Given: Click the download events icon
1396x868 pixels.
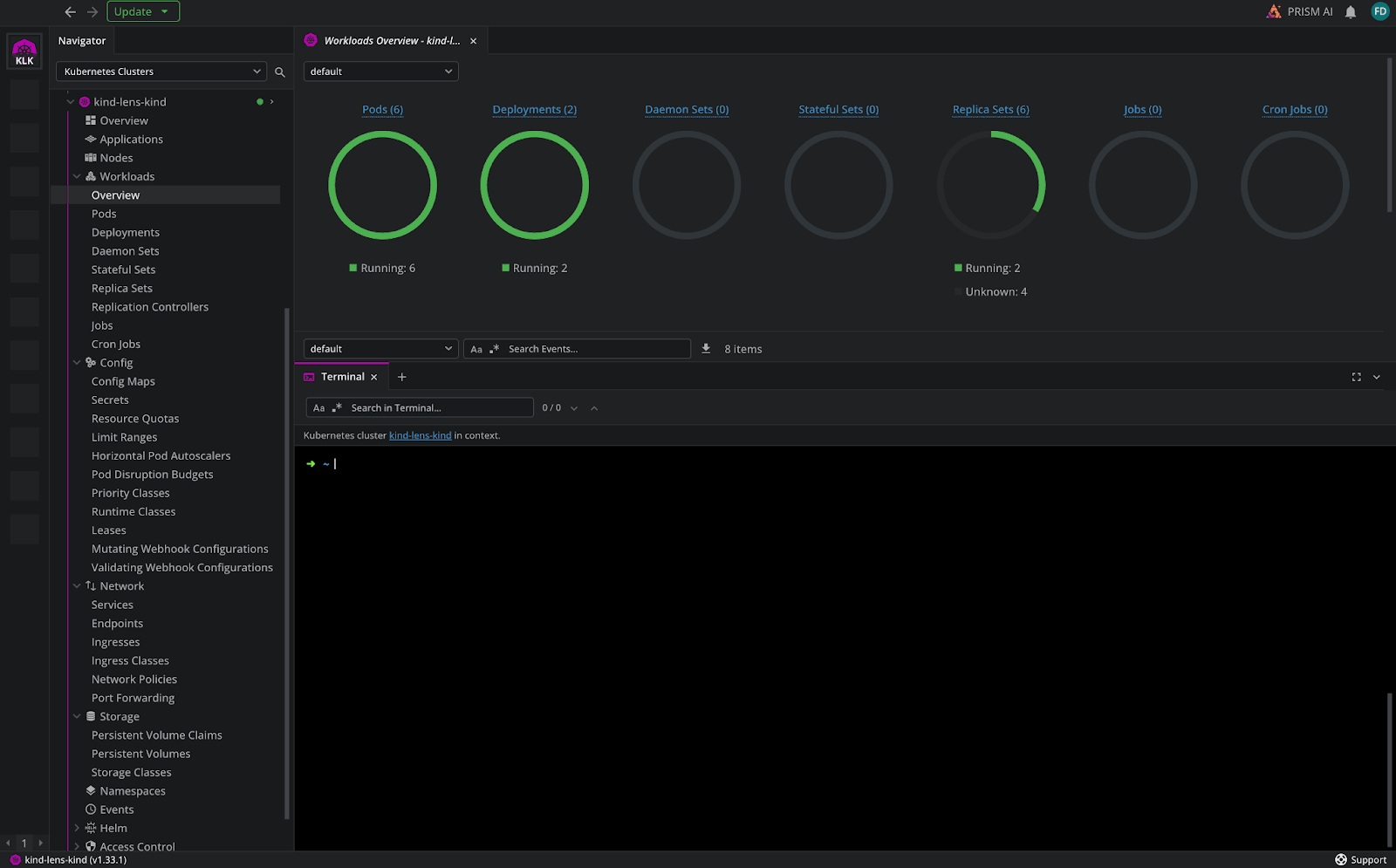Looking at the screenshot, I should coord(706,348).
